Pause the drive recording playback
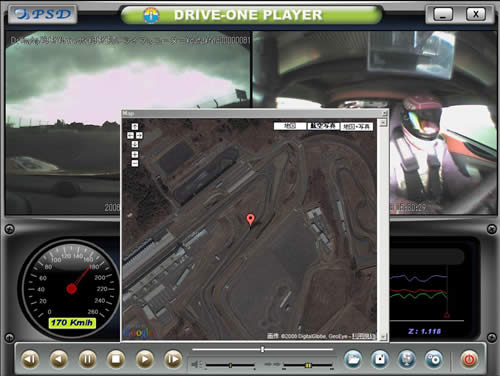The height and width of the screenshot is (376, 500). [x=88, y=359]
